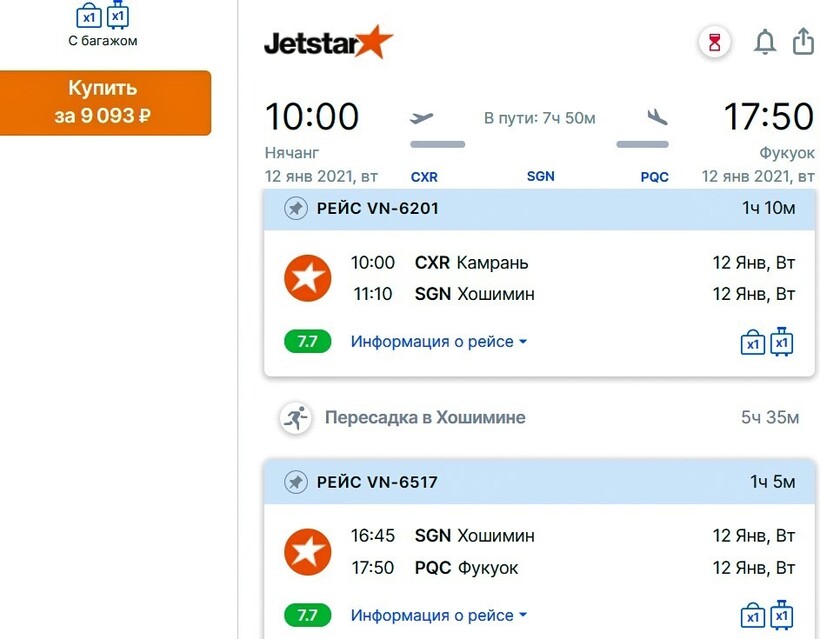Click the bell notification icon
Viewport: 820px width, 639px height.
(x=765, y=42)
